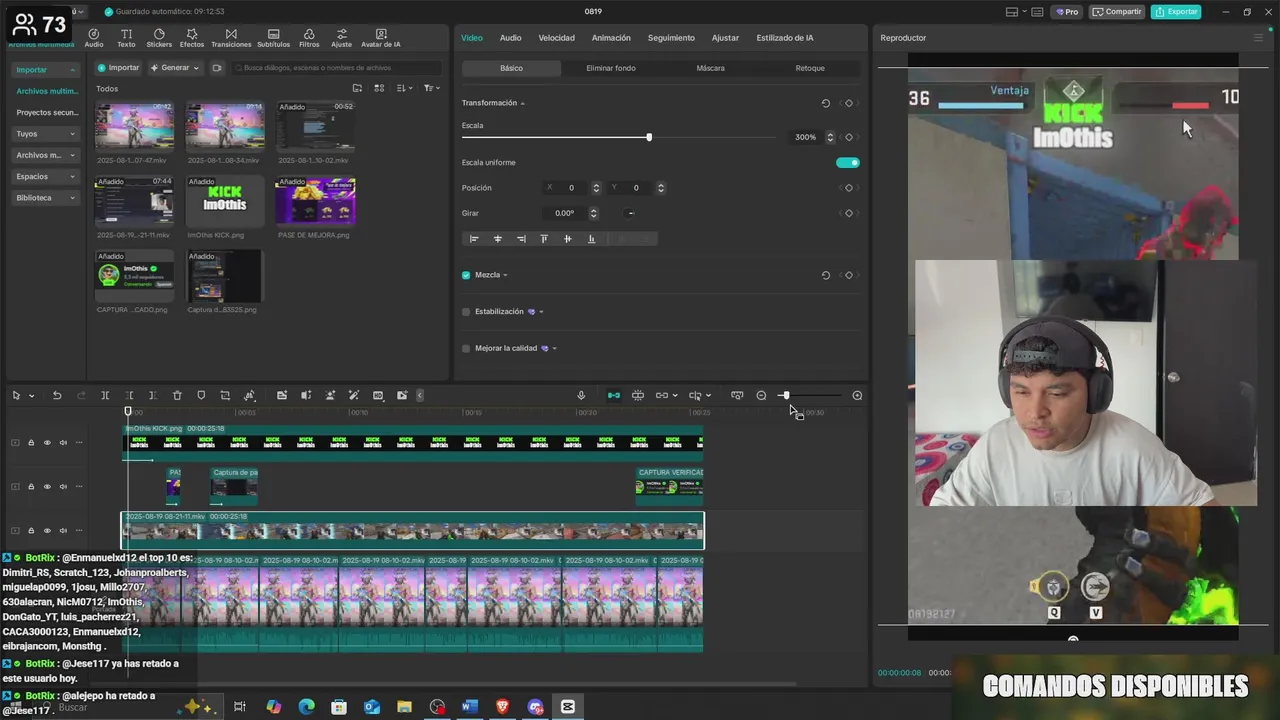Click the redo arrow in timeline toolbar
The image size is (1280, 720).
pyautogui.click(x=81, y=395)
